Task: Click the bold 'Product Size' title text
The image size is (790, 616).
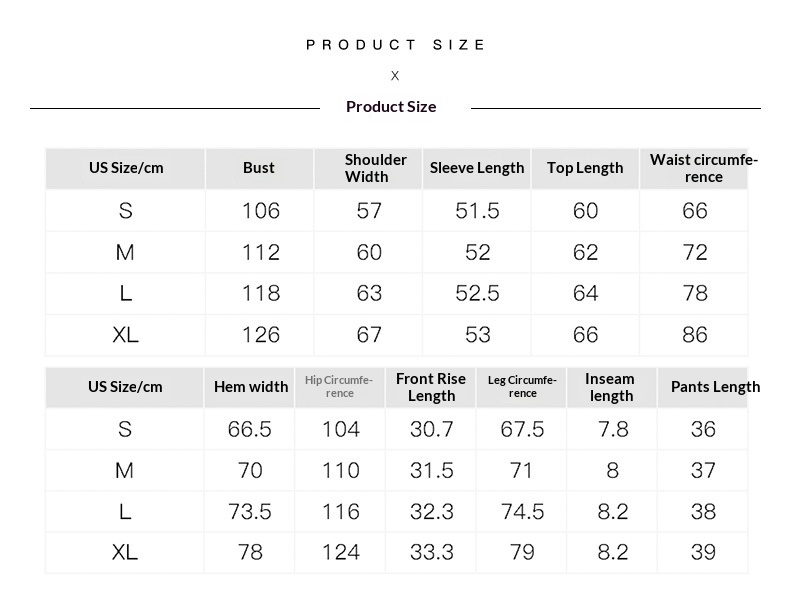Action: 391,107
